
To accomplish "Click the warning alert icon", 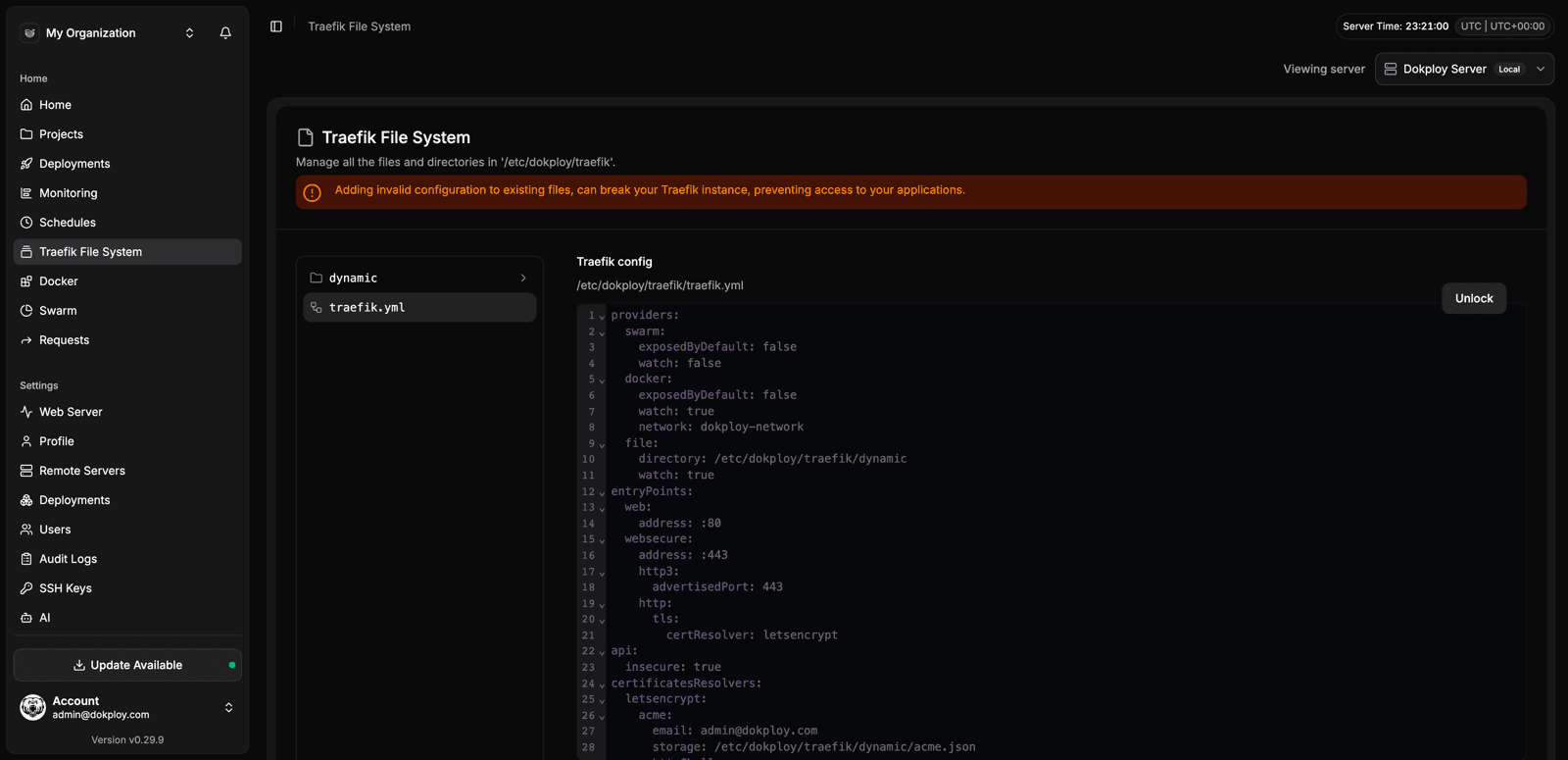I will tap(313, 193).
